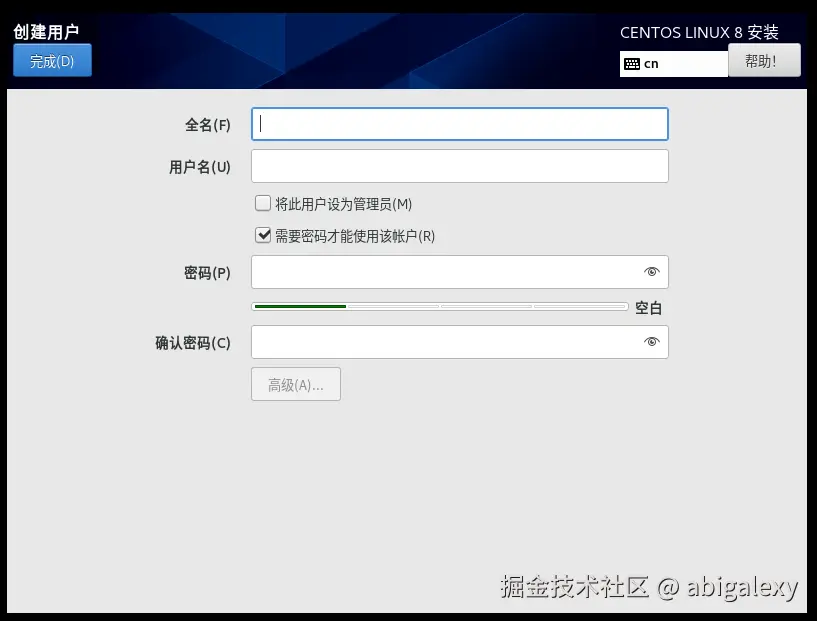Image resolution: width=817 pixels, height=621 pixels.
Task: Focus the 全名 full name input field
Action: point(459,123)
